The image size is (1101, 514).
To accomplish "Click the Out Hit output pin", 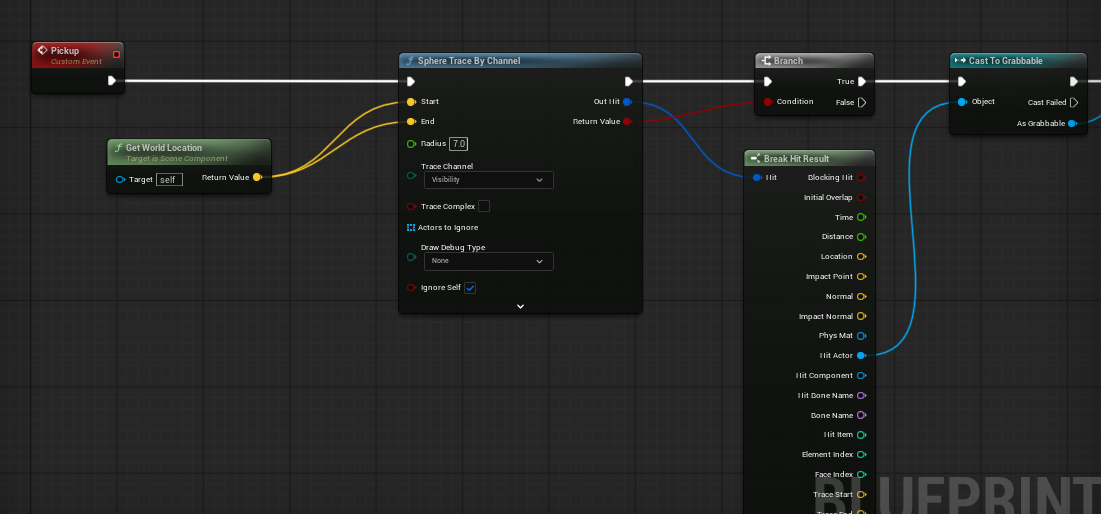I will [627, 102].
